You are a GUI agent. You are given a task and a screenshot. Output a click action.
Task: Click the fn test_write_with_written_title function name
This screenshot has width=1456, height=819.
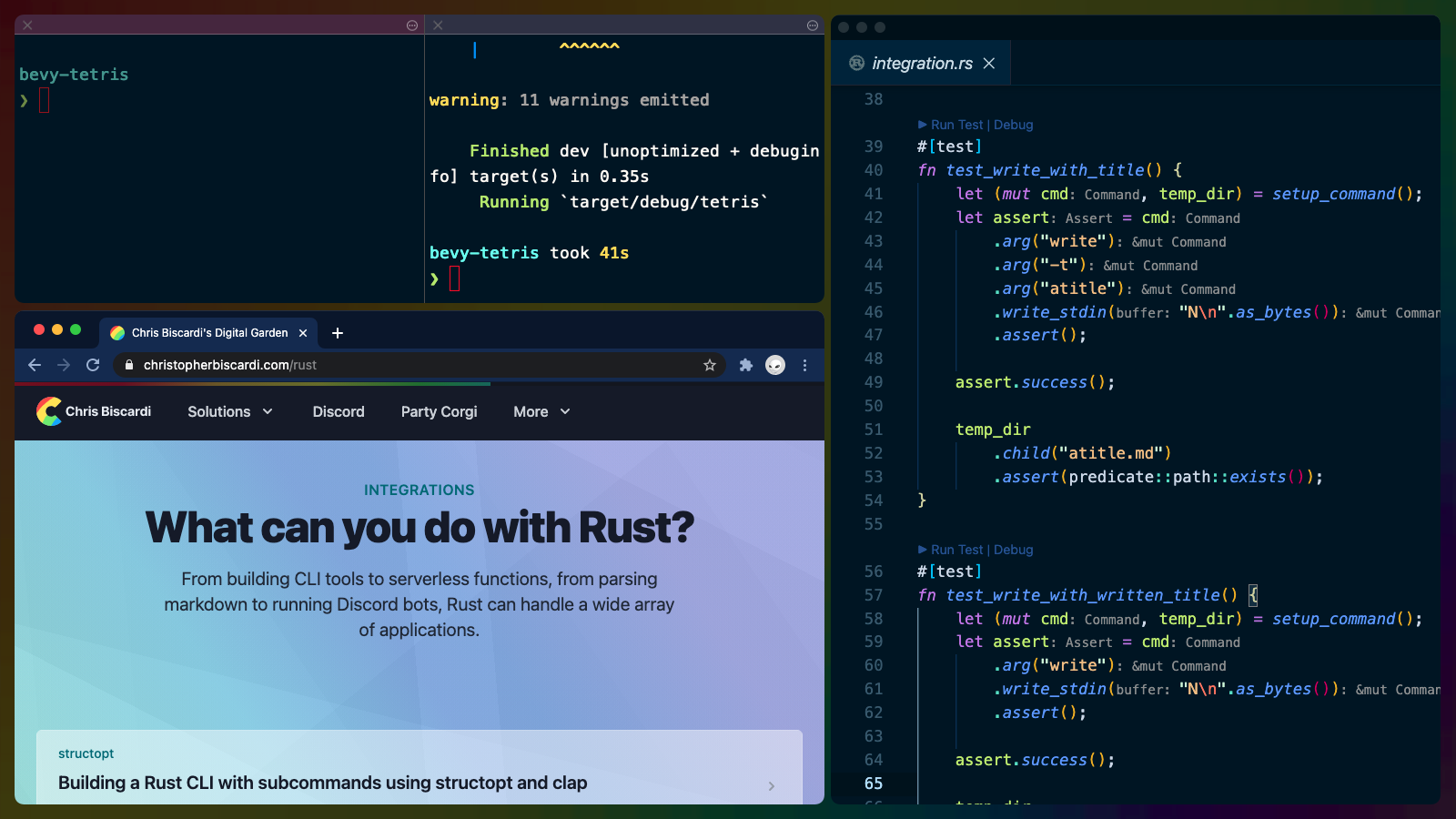tap(1083, 595)
